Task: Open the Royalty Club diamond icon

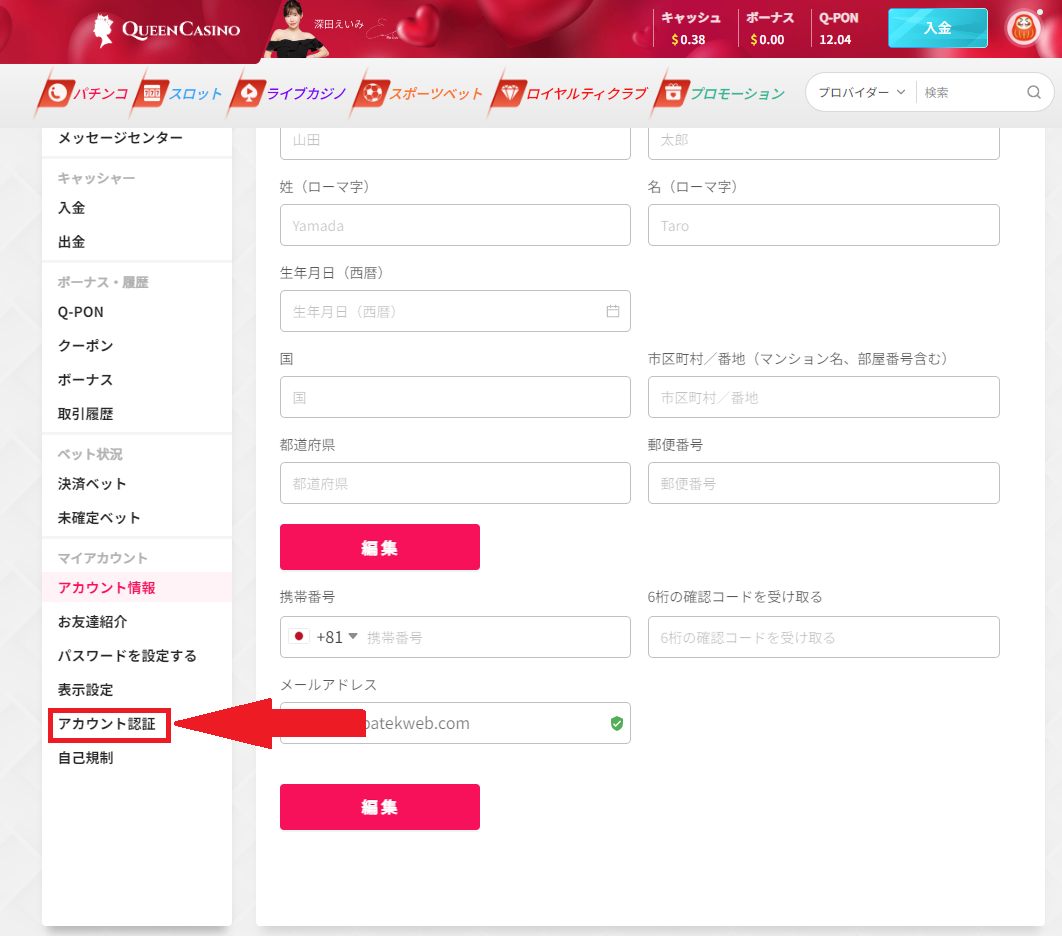Action: [x=509, y=94]
